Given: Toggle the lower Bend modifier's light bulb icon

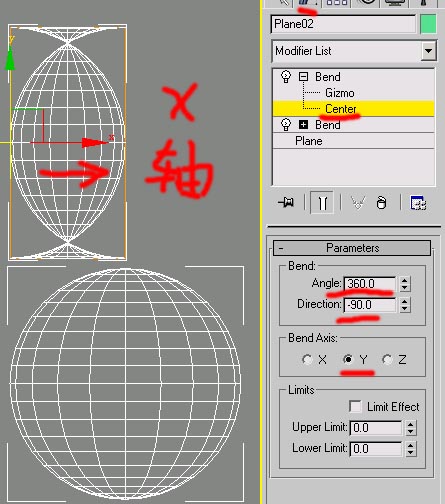Looking at the screenshot, I should tap(286, 125).
